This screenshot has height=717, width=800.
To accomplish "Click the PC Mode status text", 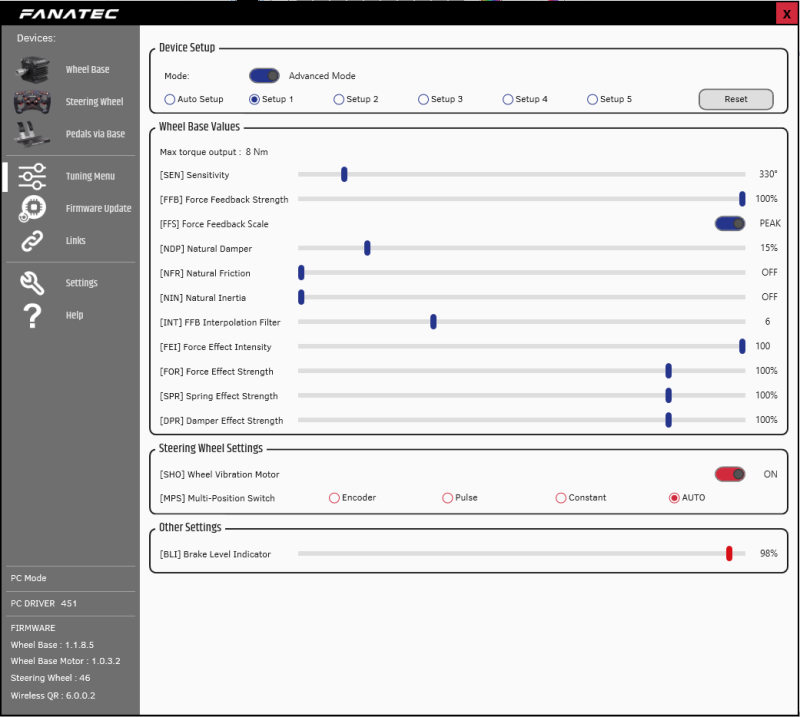I will (29, 578).
